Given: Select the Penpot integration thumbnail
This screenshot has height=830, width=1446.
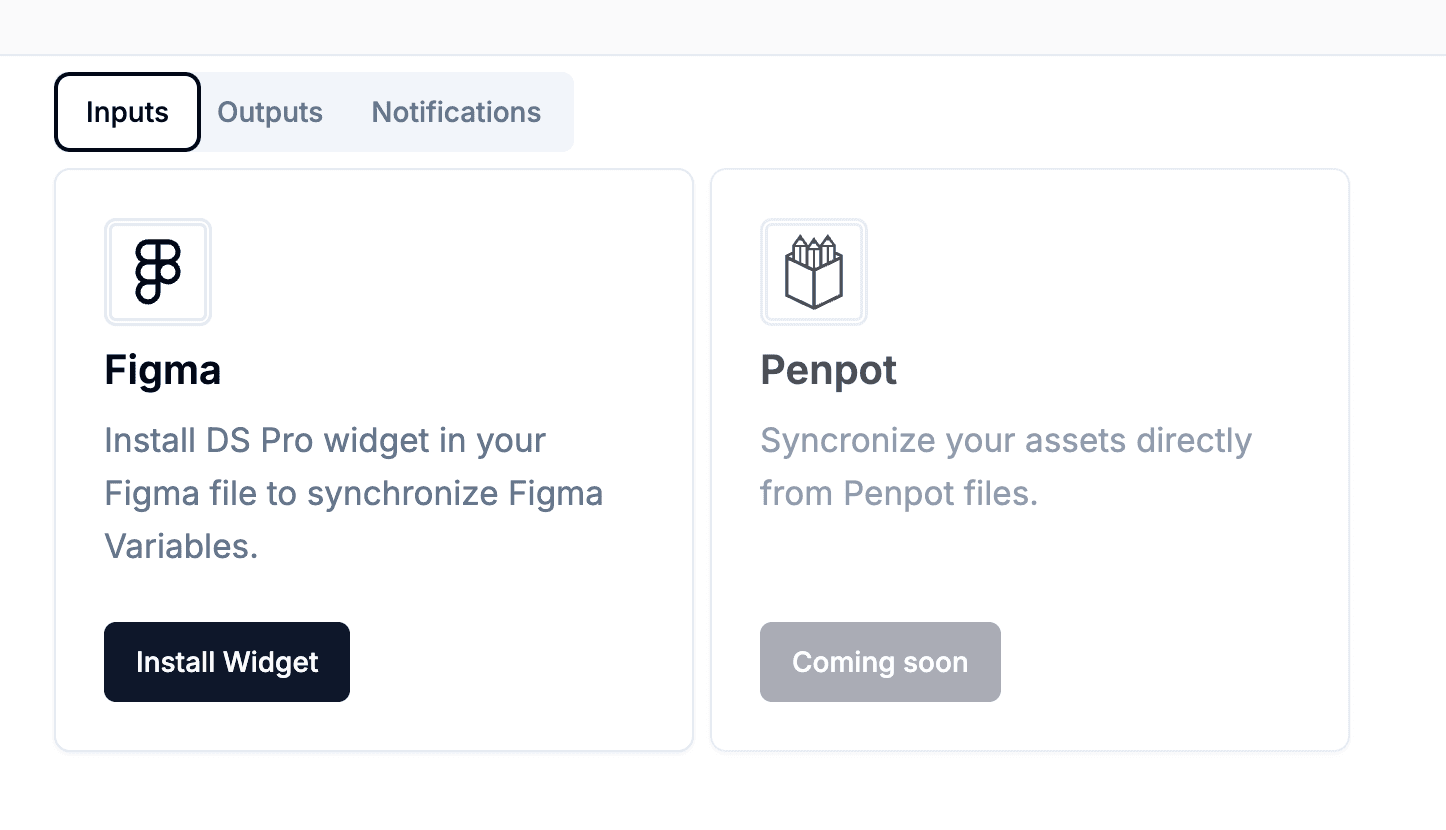Looking at the screenshot, I should pos(813,271).
